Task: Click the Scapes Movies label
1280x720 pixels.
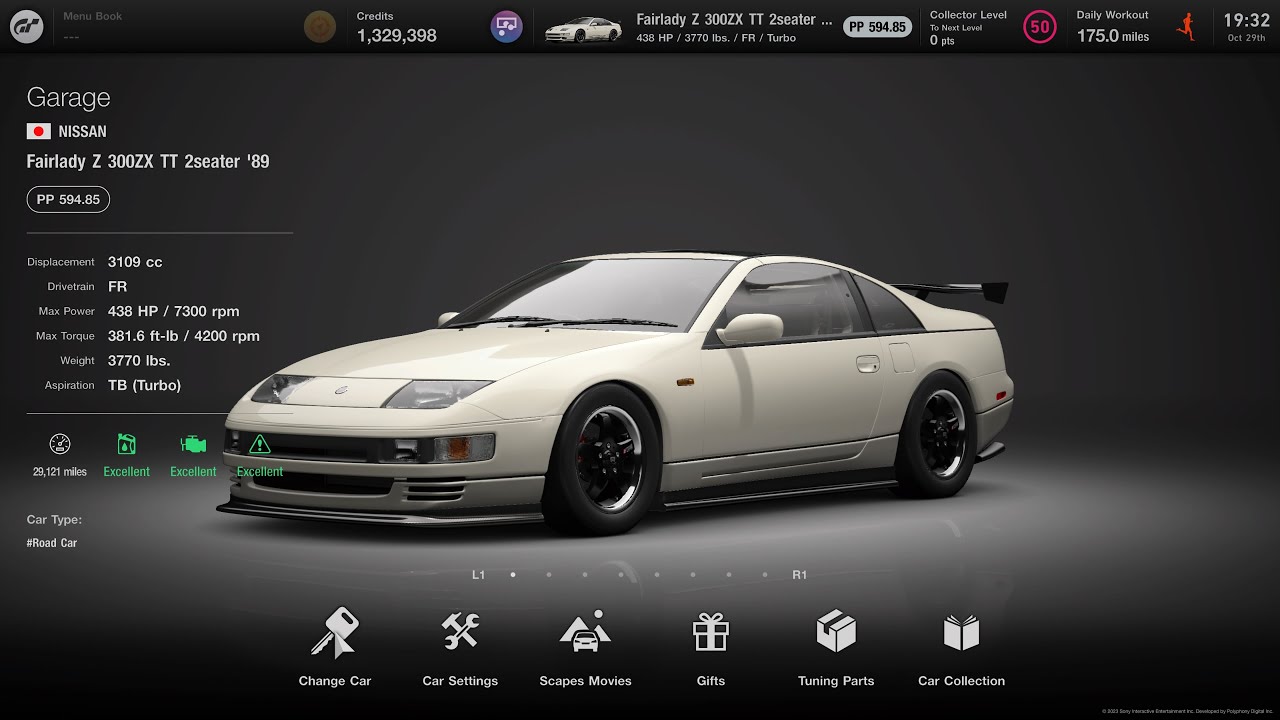Action: pyautogui.click(x=585, y=681)
